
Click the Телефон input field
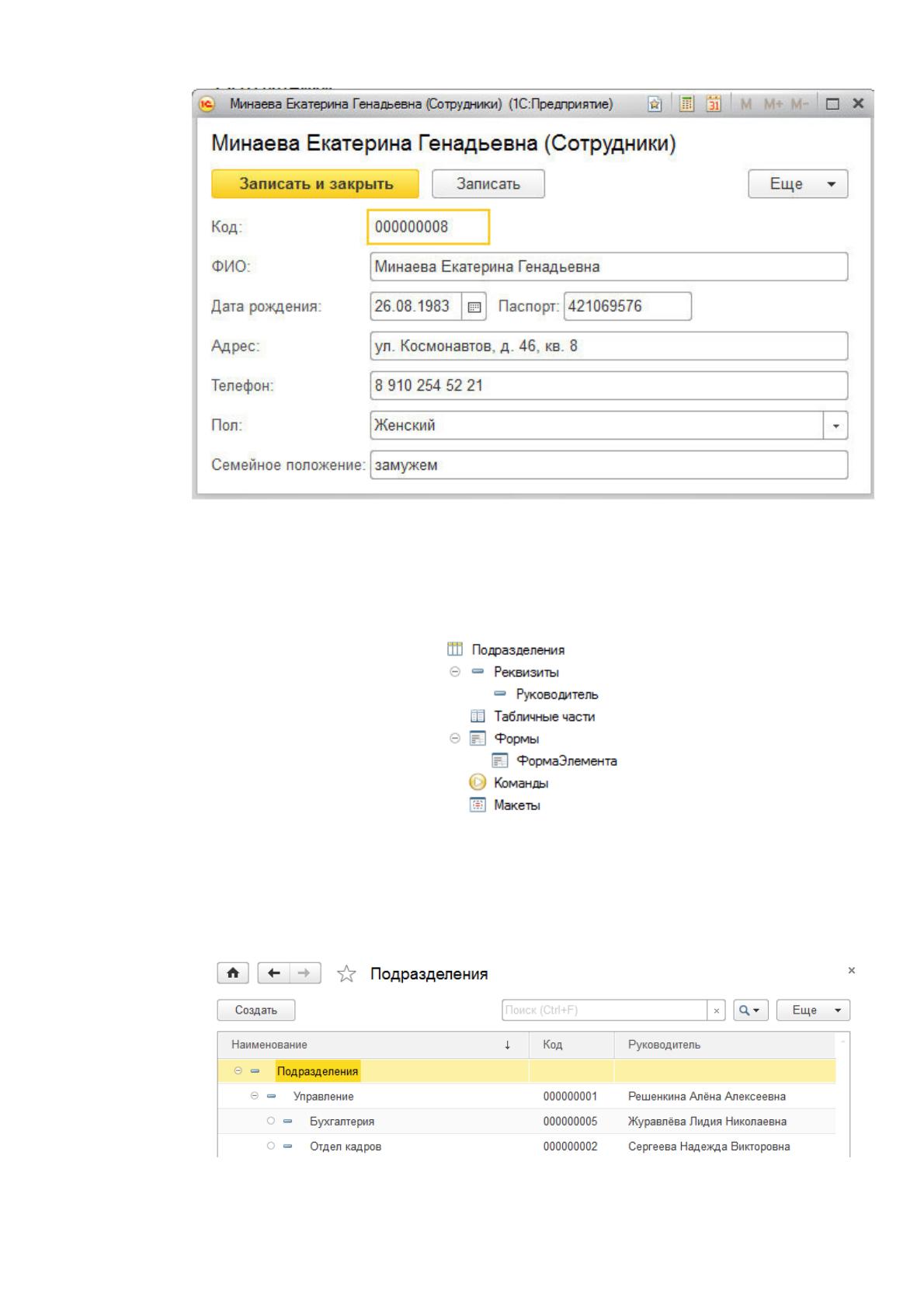point(609,385)
